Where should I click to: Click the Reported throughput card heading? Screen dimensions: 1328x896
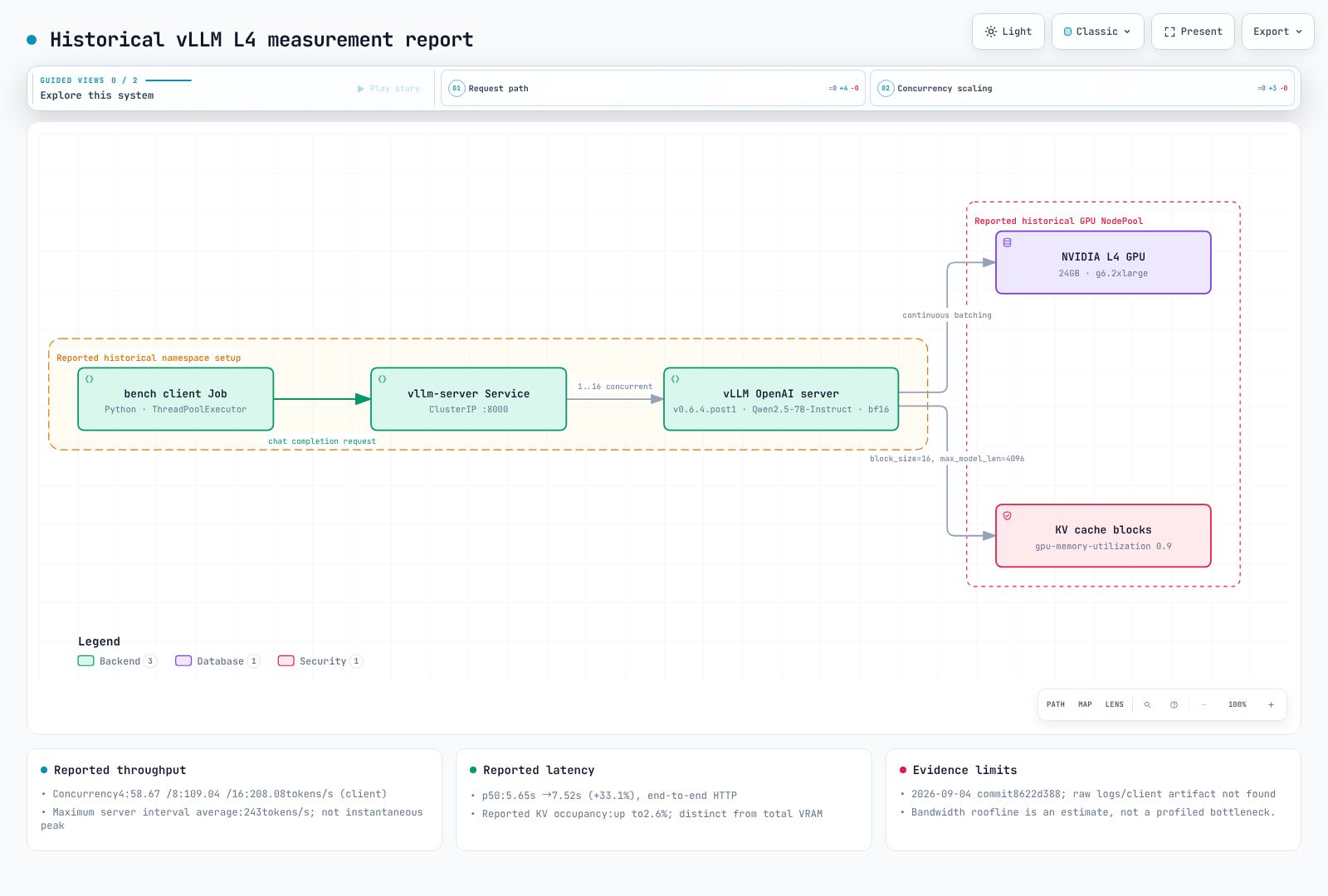[x=120, y=770]
